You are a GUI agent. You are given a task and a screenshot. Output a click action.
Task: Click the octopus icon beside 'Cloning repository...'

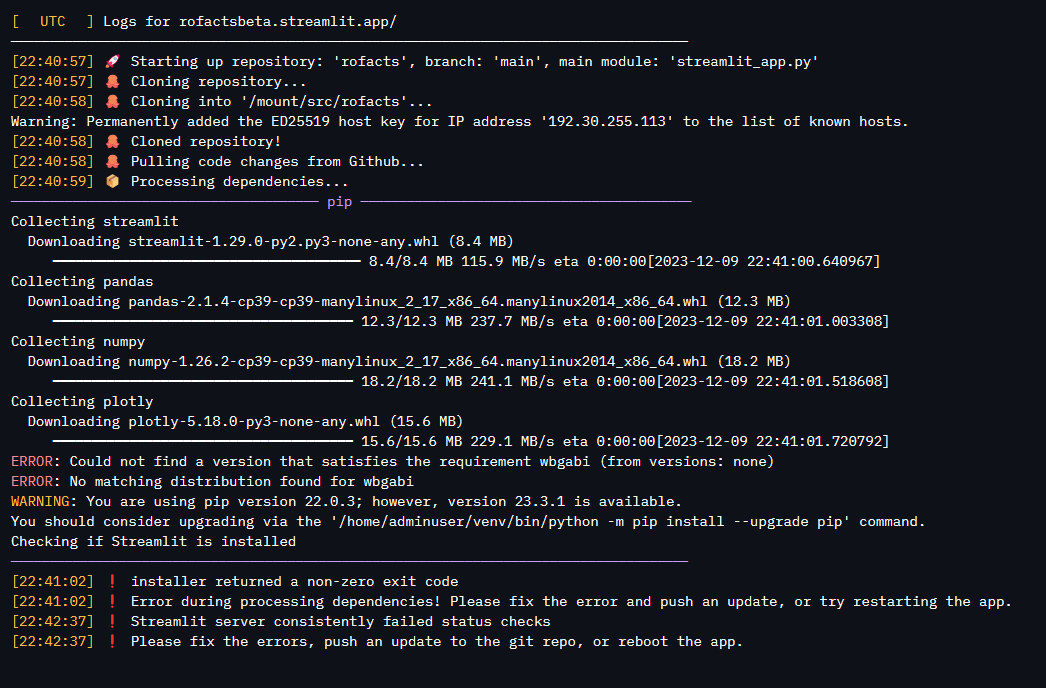[112, 82]
